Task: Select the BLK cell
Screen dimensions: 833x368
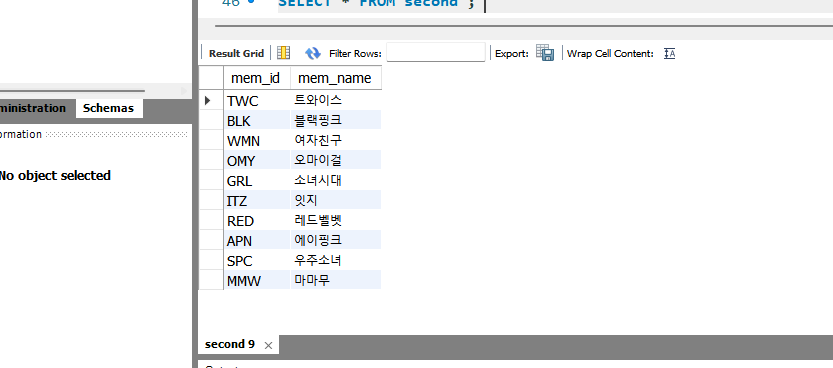Action: pyautogui.click(x=257, y=121)
